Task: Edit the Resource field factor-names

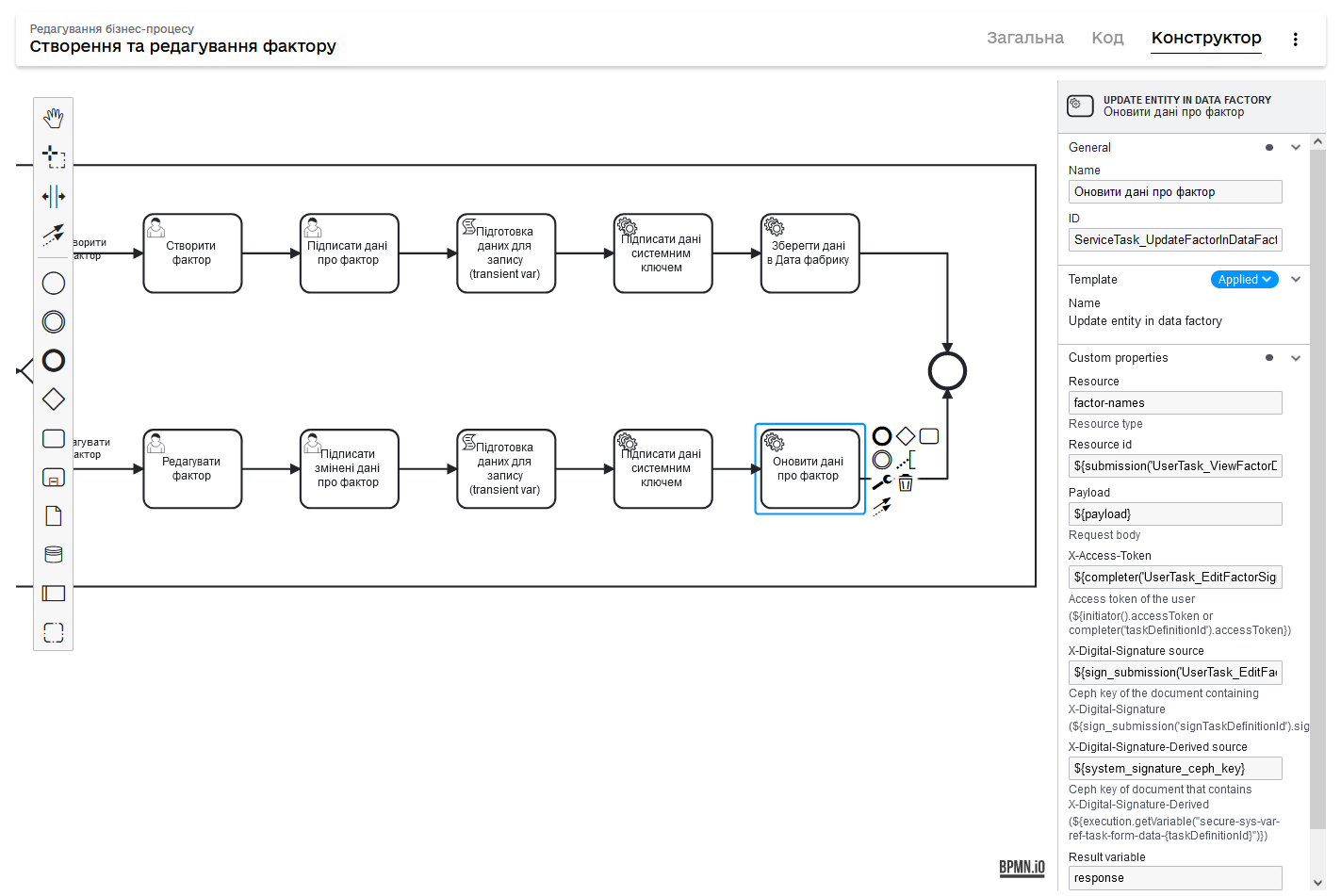Action: coord(1175,402)
